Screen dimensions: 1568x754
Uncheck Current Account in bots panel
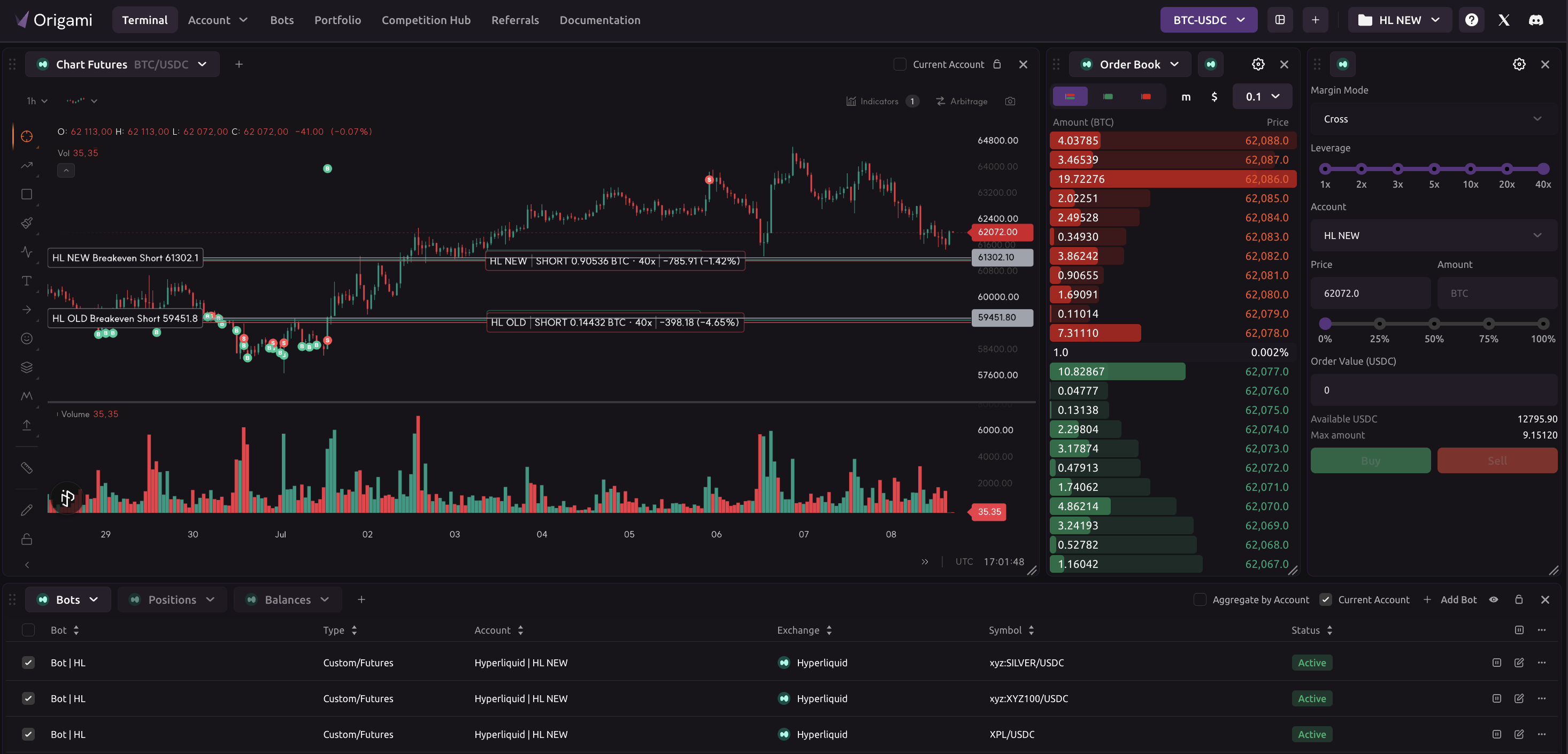1326,599
